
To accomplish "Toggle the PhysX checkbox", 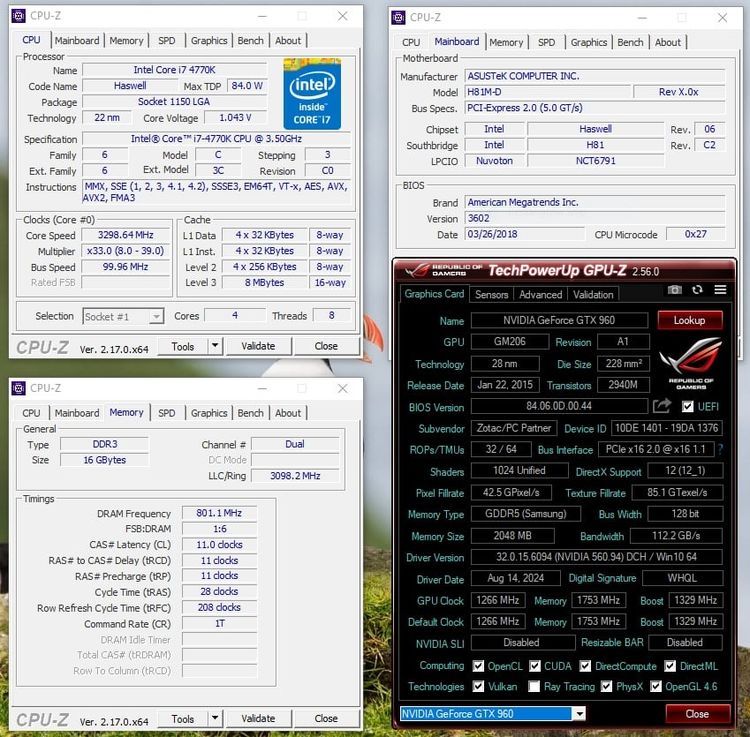I will coord(607,686).
